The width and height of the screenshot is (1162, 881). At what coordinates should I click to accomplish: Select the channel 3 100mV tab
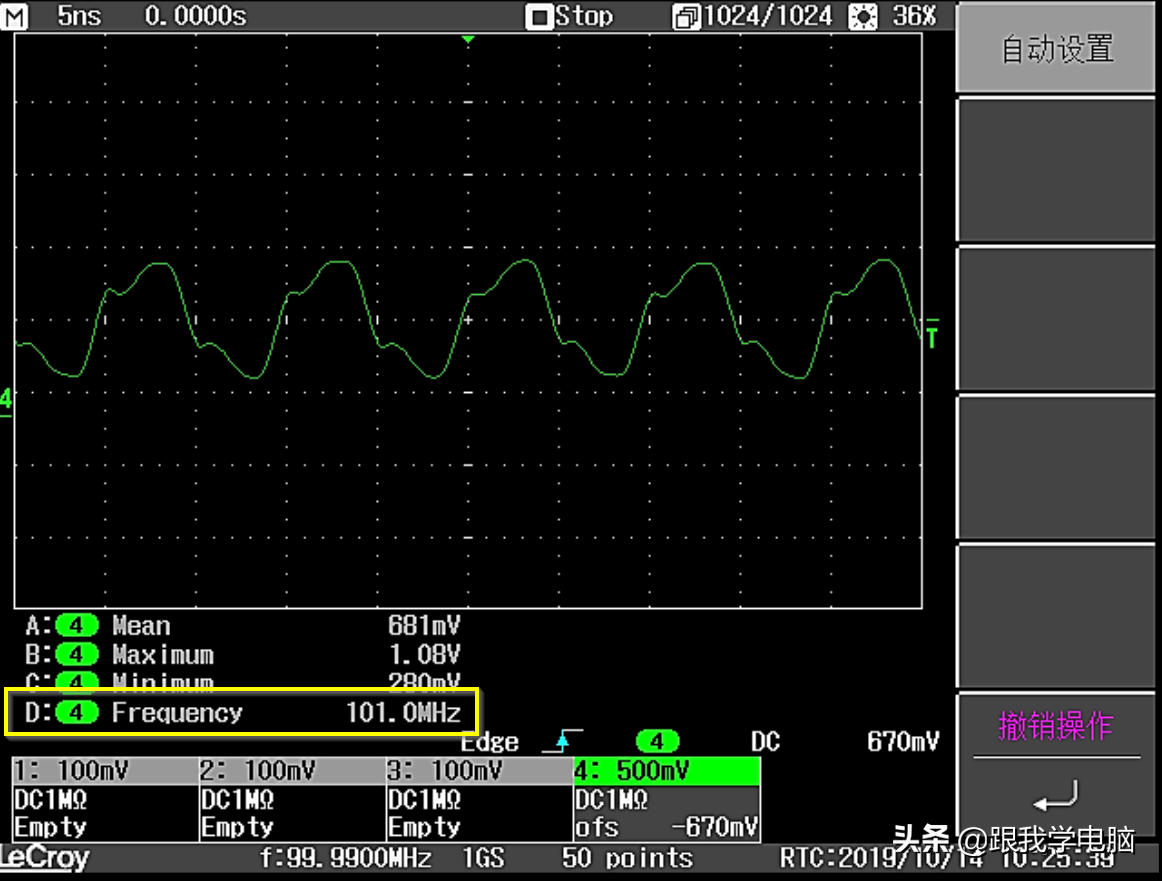click(x=479, y=771)
